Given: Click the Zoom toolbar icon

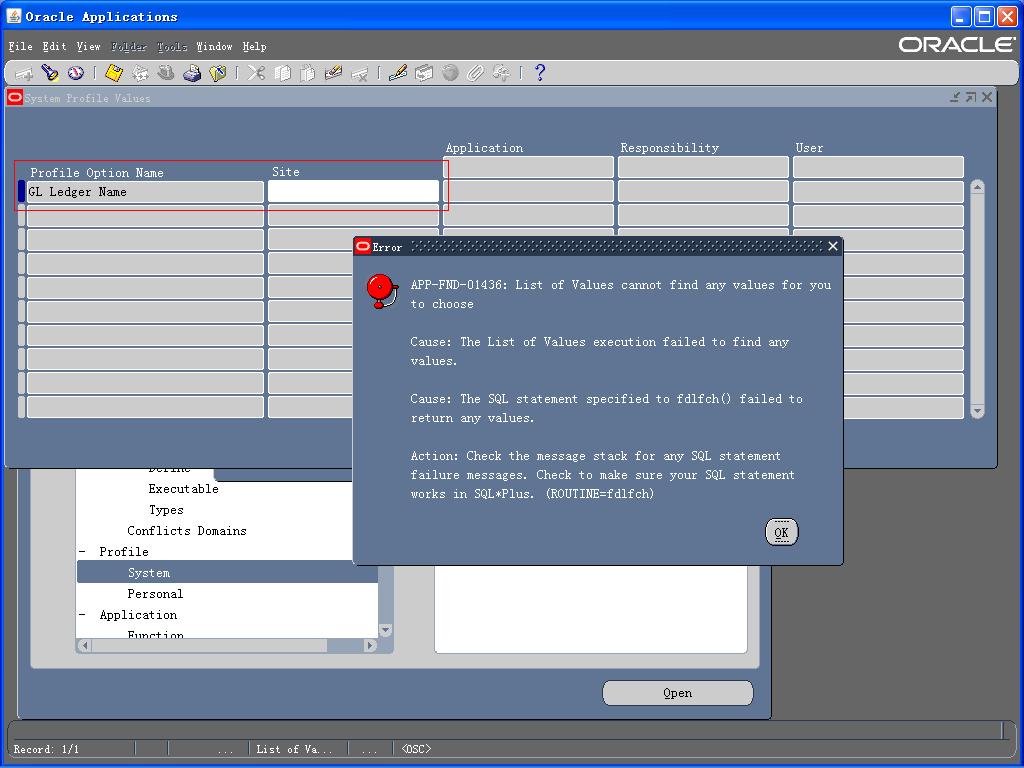Looking at the screenshot, I should pos(424,73).
